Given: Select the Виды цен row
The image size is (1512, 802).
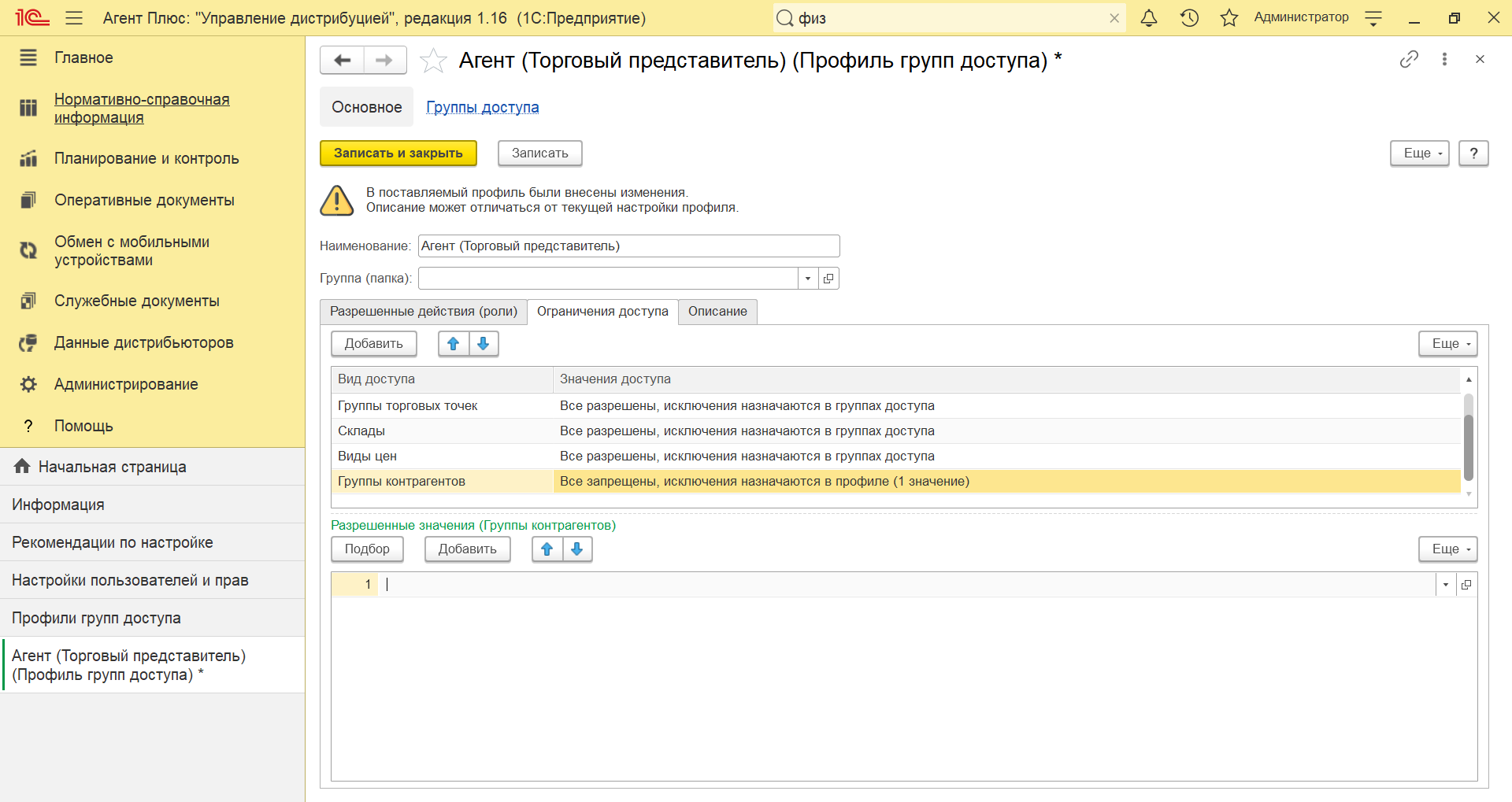Looking at the screenshot, I should pyautogui.click(x=896, y=456).
